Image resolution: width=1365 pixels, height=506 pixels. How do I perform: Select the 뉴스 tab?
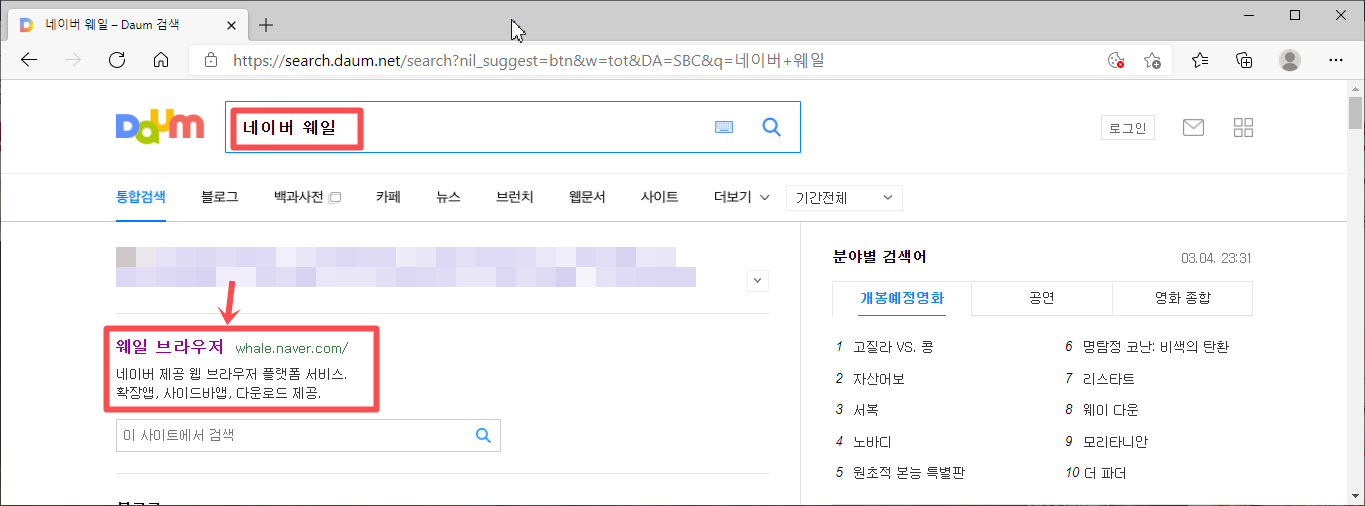[x=448, y=197]
